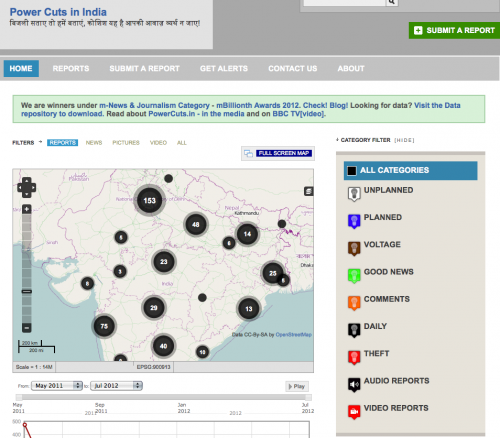Image resolution: width=500 pixels, height=438 pixels.
Task: Click the map pan control arrows
Action: 27,187
